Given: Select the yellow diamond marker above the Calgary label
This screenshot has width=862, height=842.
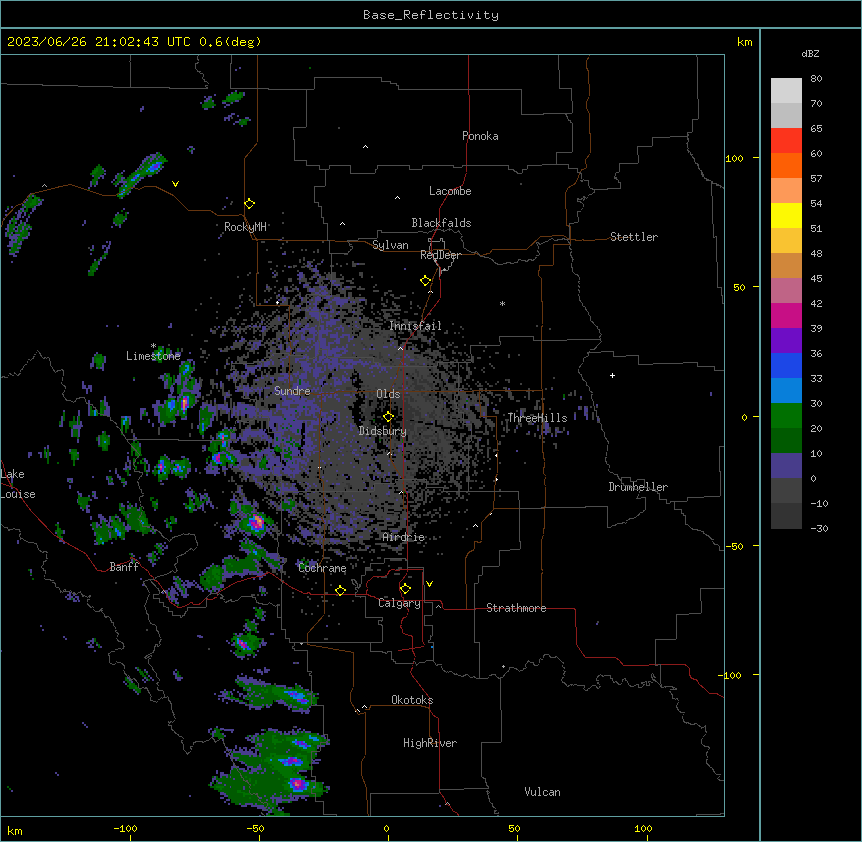Looking at the screenshot, I should click(x=405, y=589).
